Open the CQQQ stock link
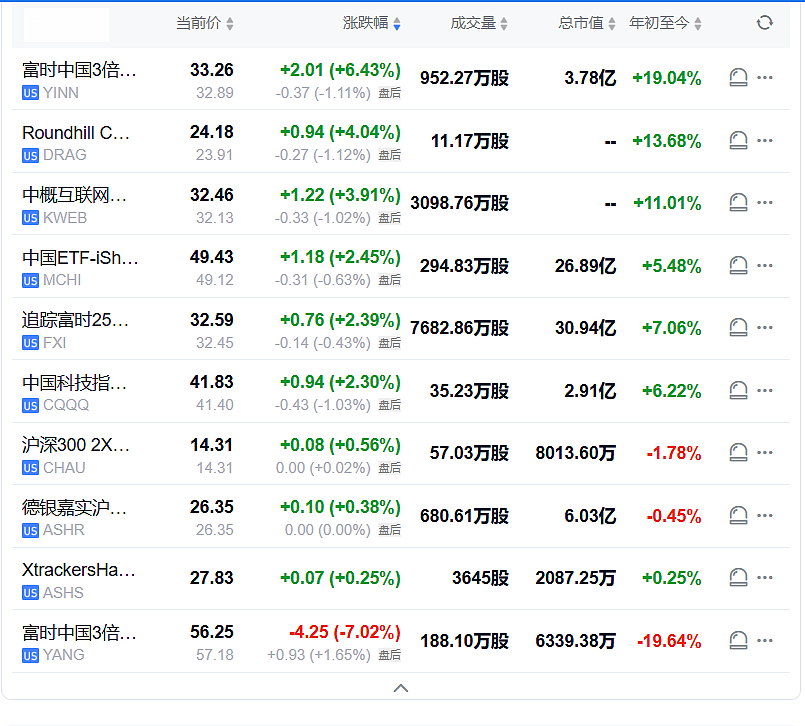805x726 pixels. click(x=66, y=405)
